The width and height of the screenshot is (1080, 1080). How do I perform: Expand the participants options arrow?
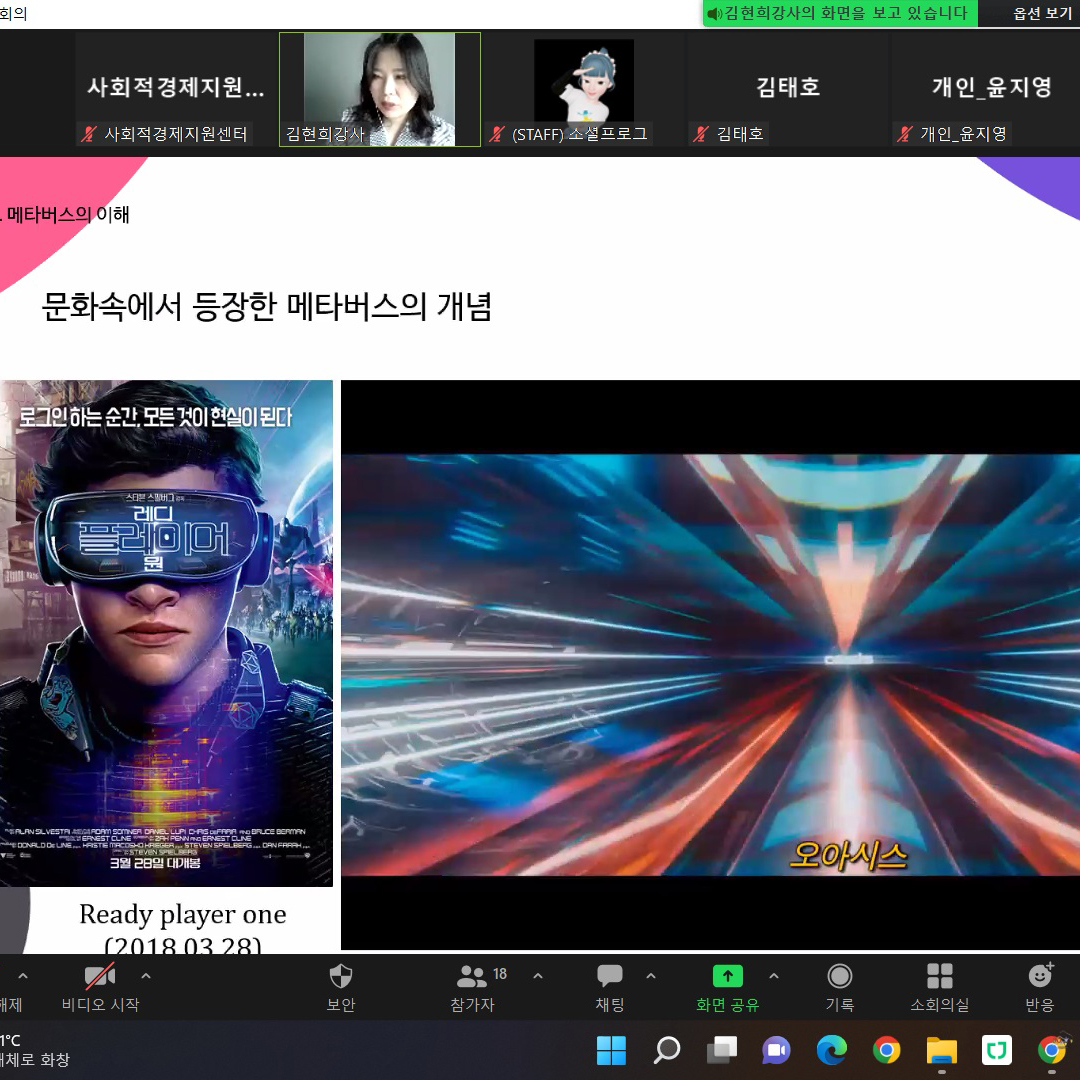tap(538, 976)
